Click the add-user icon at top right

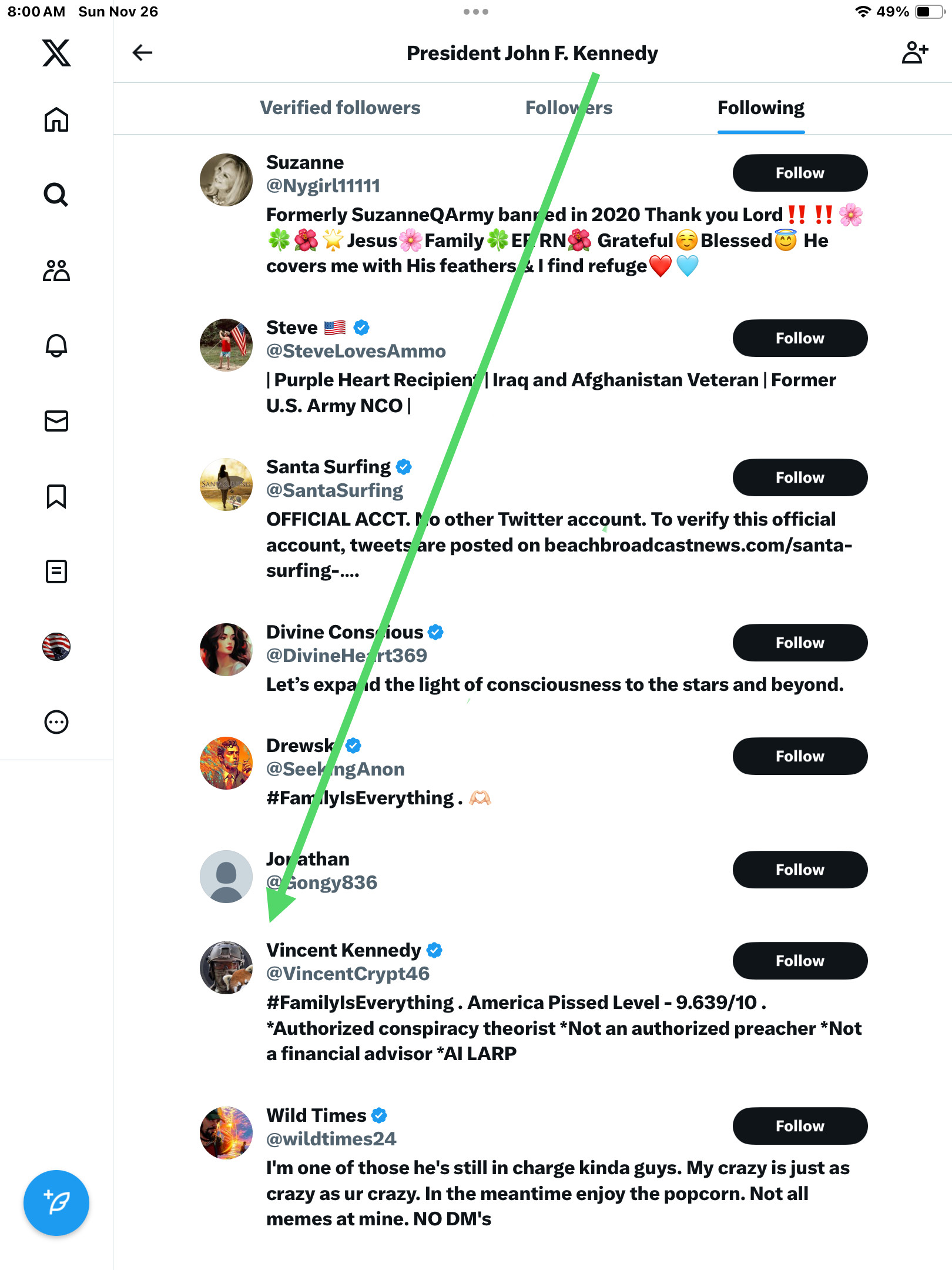pos(914,53)
